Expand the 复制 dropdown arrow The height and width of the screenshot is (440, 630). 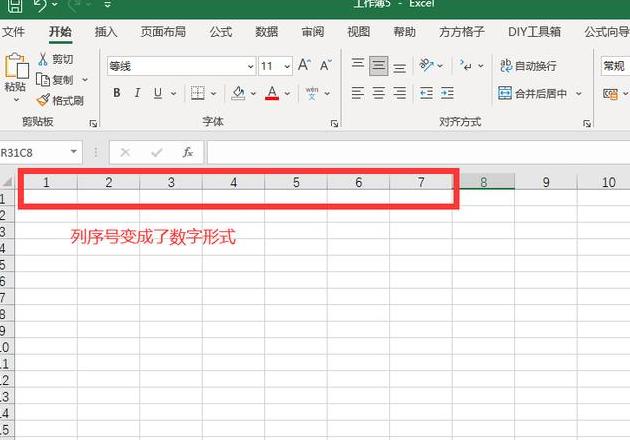pyautogui.click(x=85, y=80)
